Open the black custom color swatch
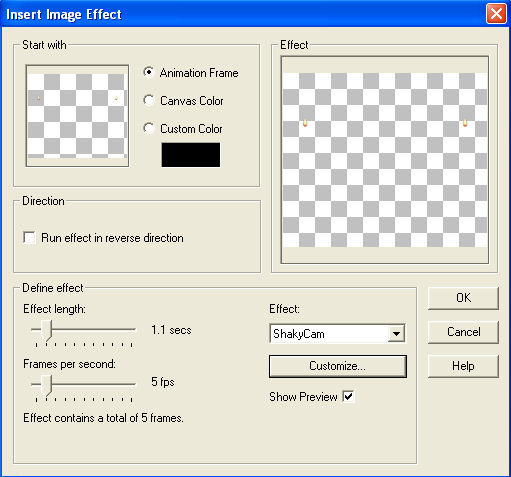The width and height of the screenshot is (511, 477). (191, 155)
